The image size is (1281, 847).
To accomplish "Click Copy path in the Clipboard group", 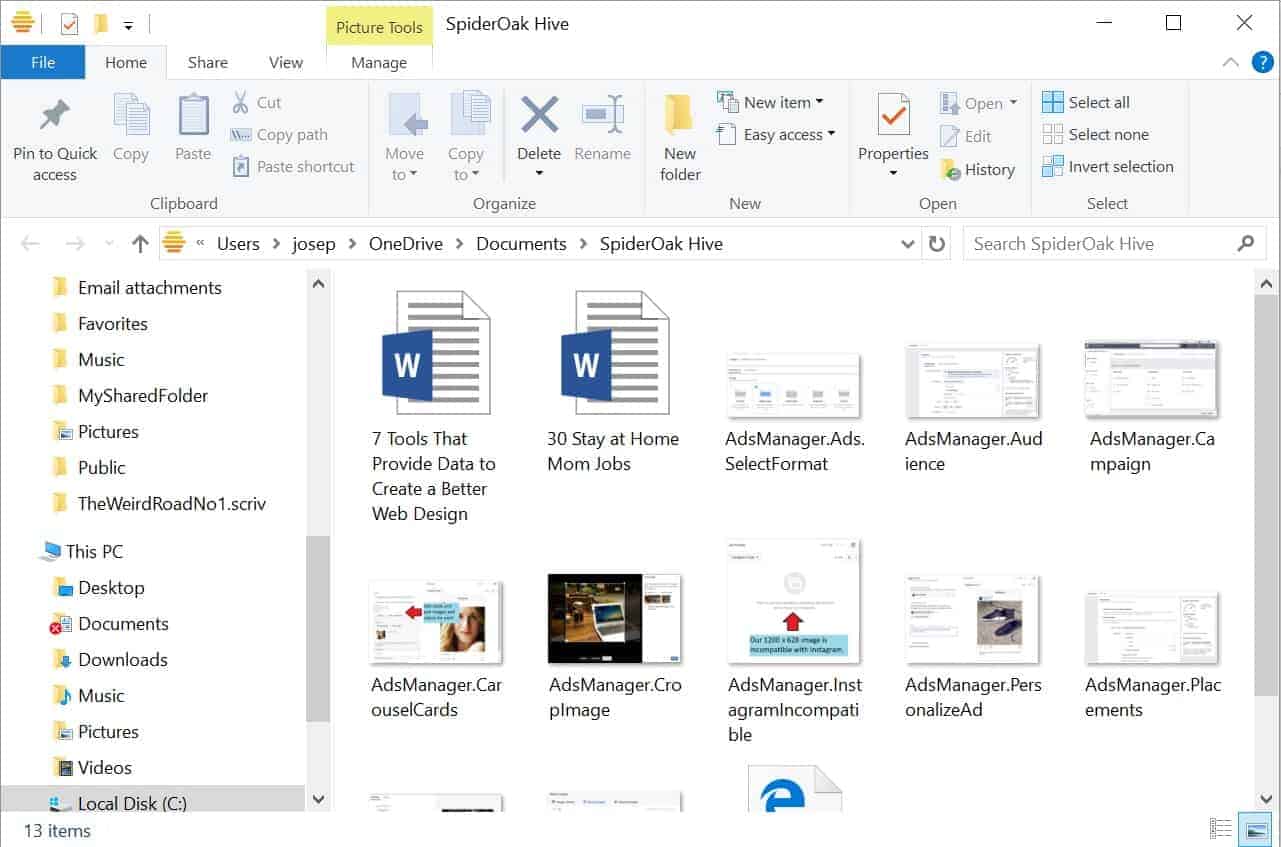I will (279, 134).
